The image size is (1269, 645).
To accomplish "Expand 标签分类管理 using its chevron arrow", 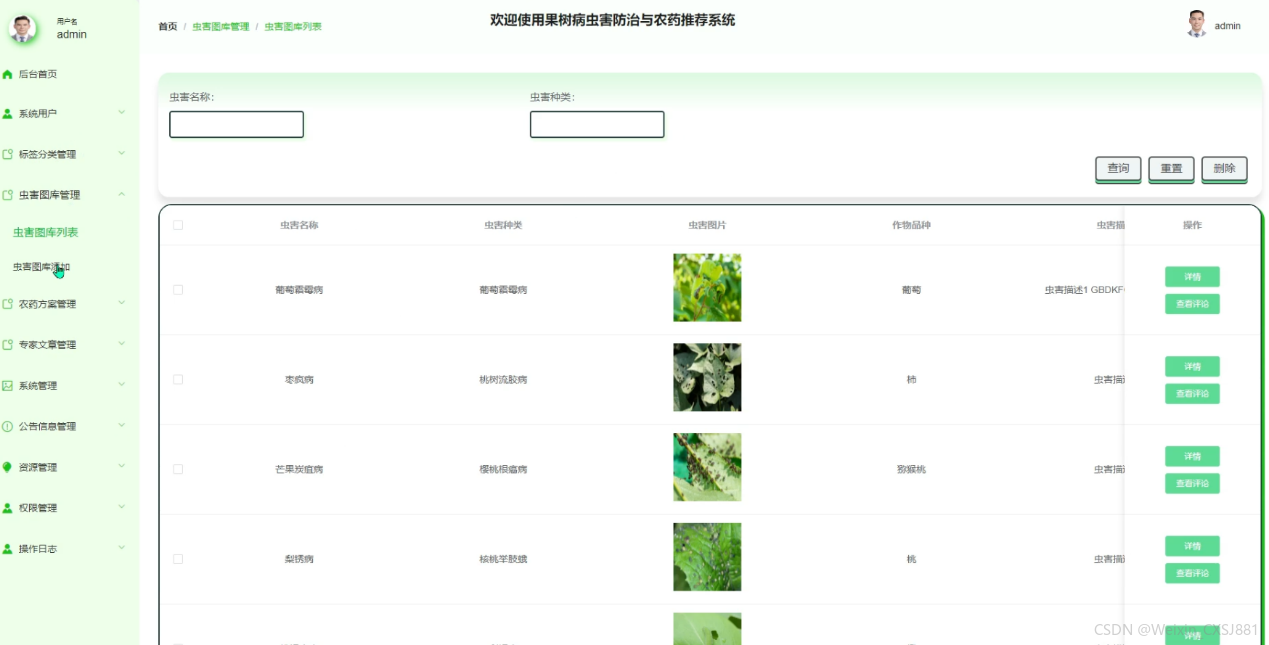I will pyautogui.click(x=122, y=153).
